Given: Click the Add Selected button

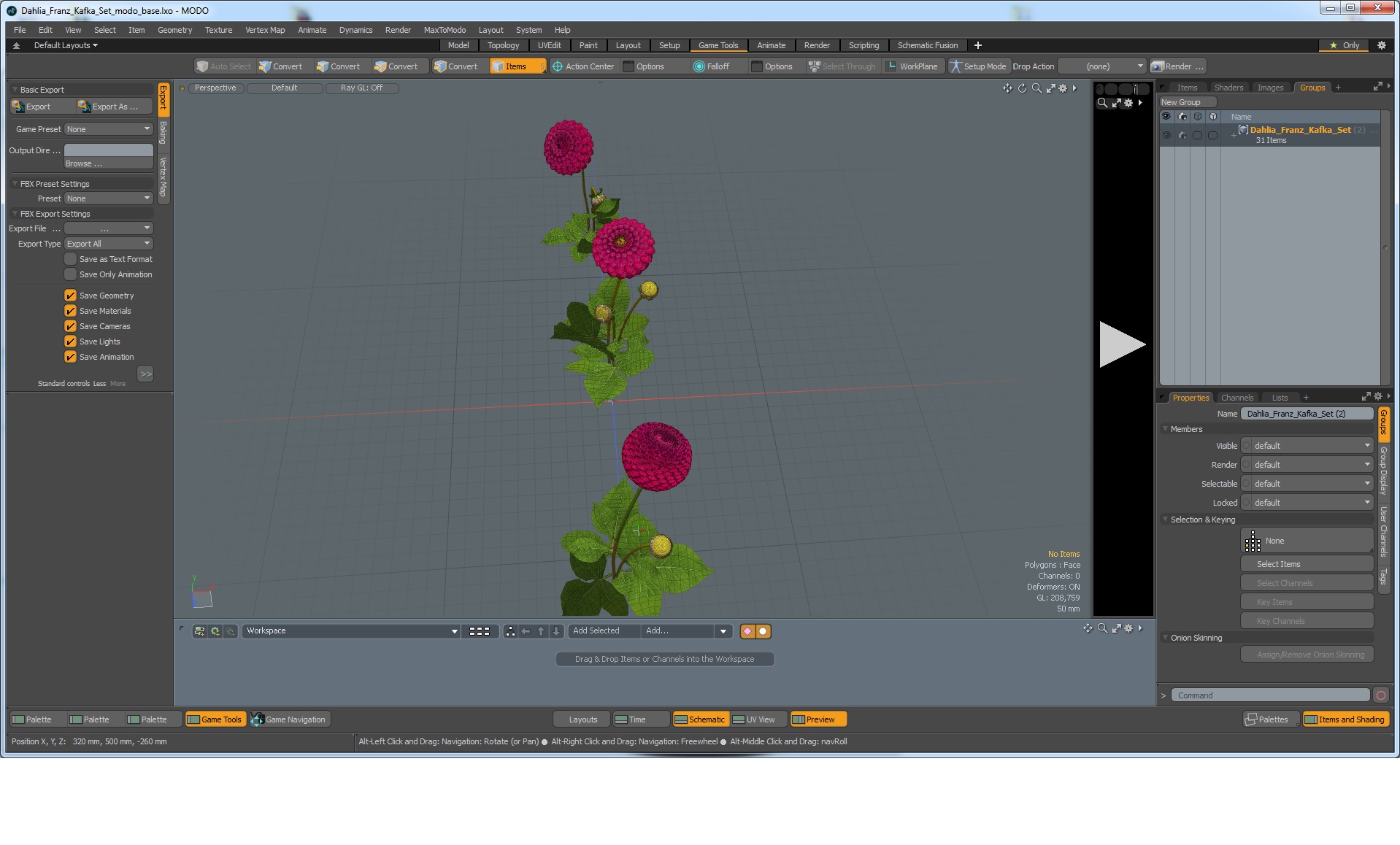Looking at the screenshot, I should [604, 631].
